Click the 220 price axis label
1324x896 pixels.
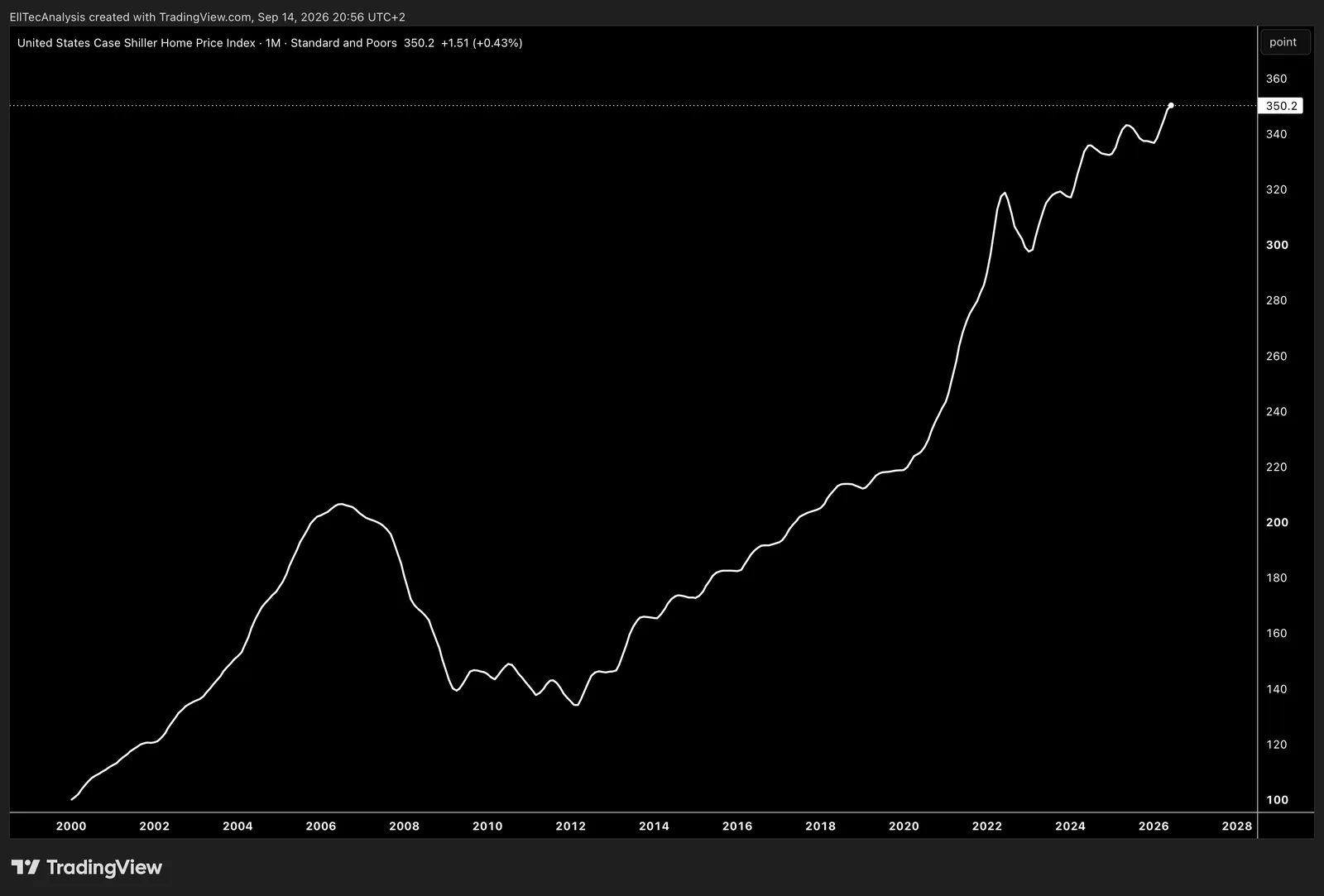[x=1276, y=467]
